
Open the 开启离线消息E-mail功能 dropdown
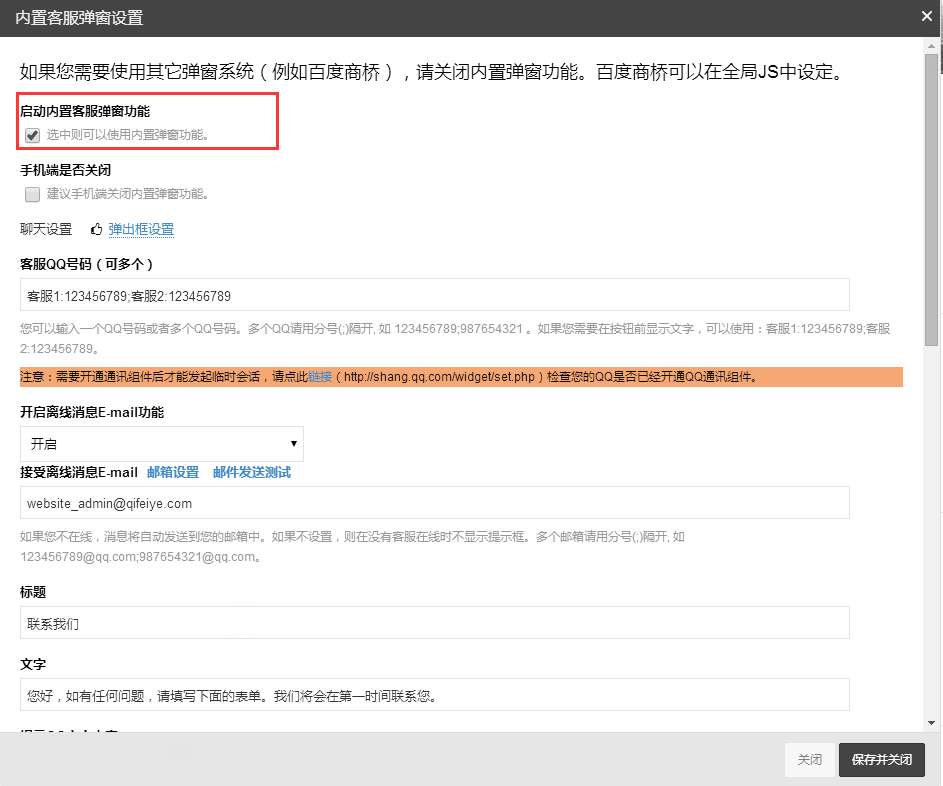point(161,443)
